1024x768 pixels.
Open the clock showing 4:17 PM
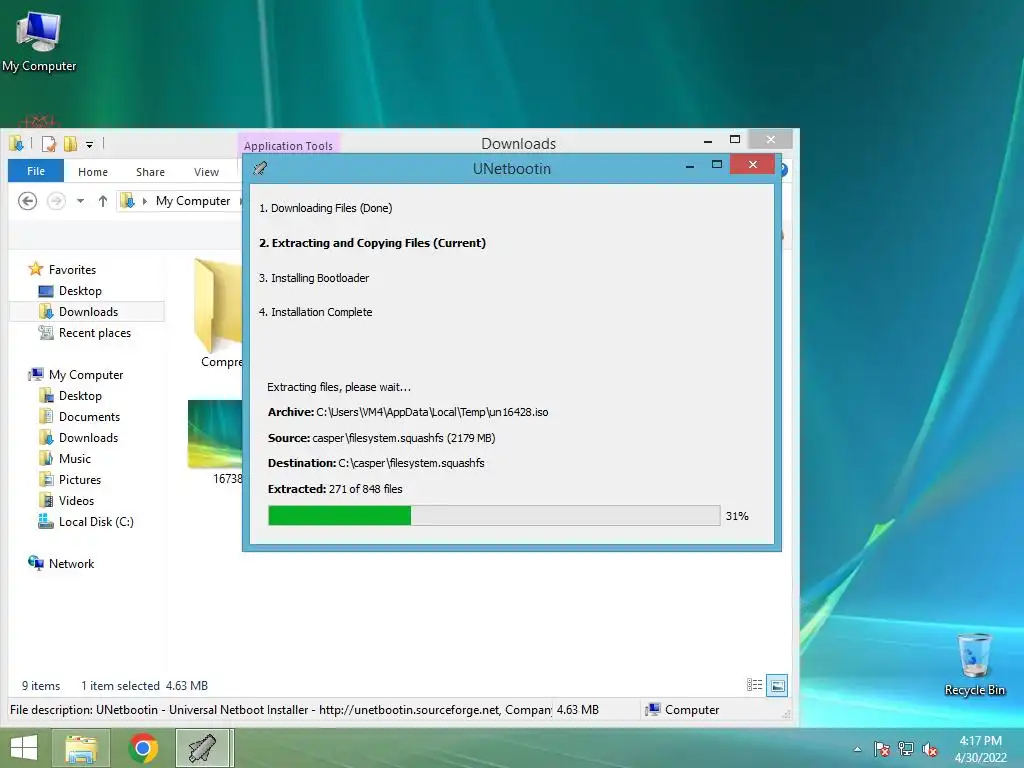coord(980,749)
